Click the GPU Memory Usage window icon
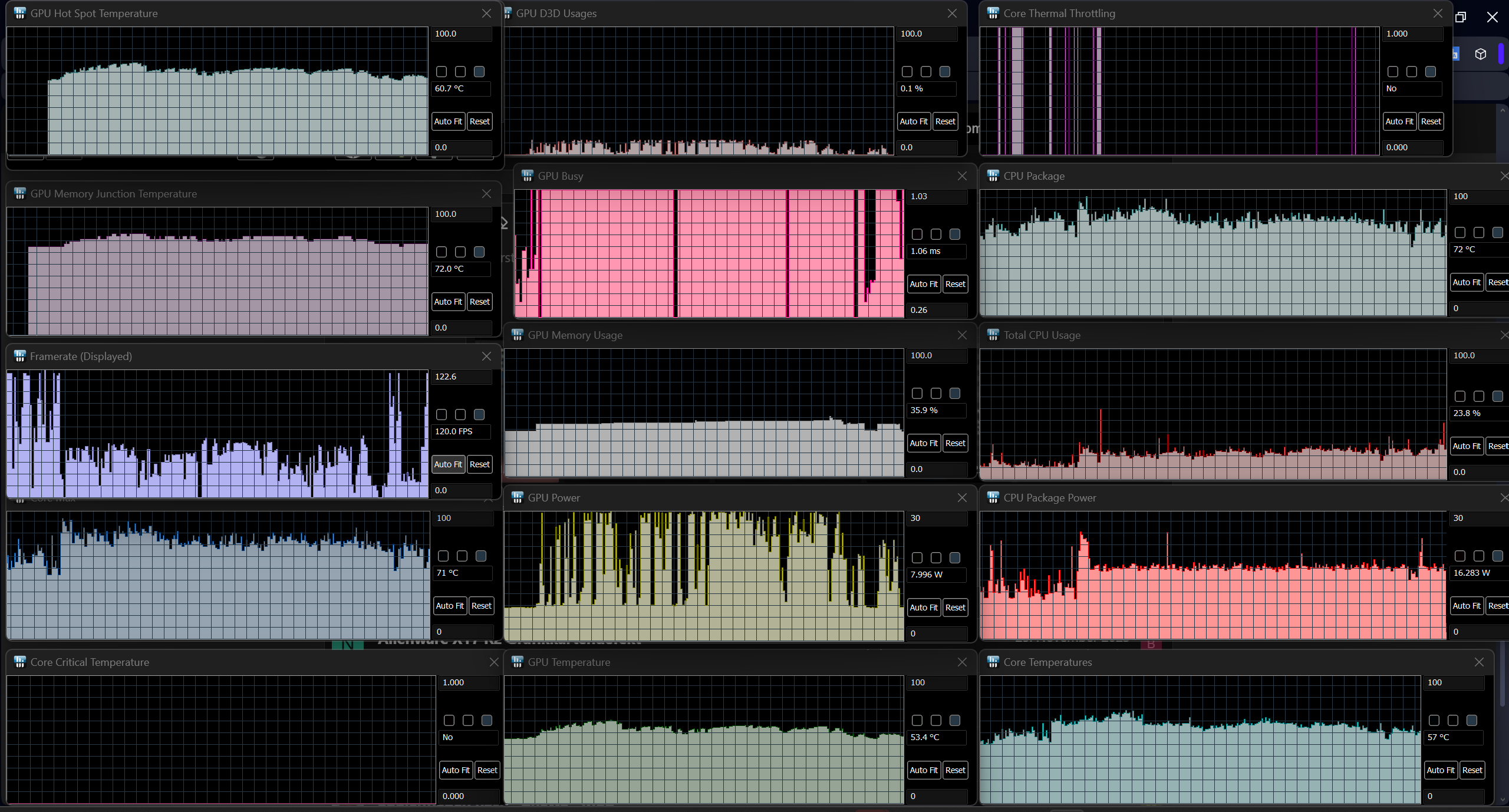This screenshot has width=1509, height=812. click(517, 335)
